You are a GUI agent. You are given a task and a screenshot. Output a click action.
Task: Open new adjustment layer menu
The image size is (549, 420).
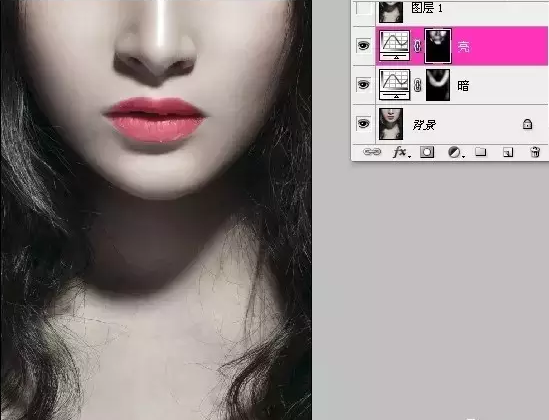click(456, 152)
